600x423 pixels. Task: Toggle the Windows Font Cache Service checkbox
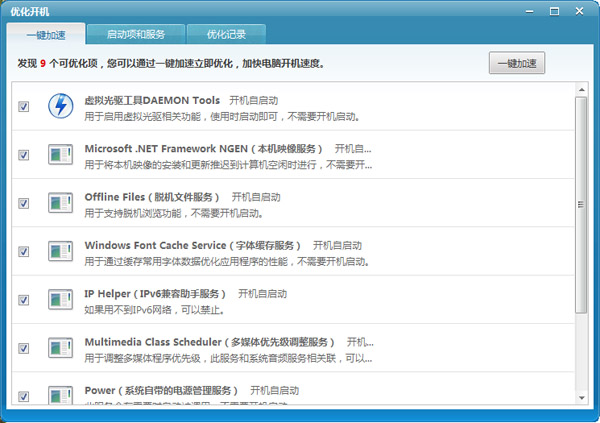coord(24,252)
